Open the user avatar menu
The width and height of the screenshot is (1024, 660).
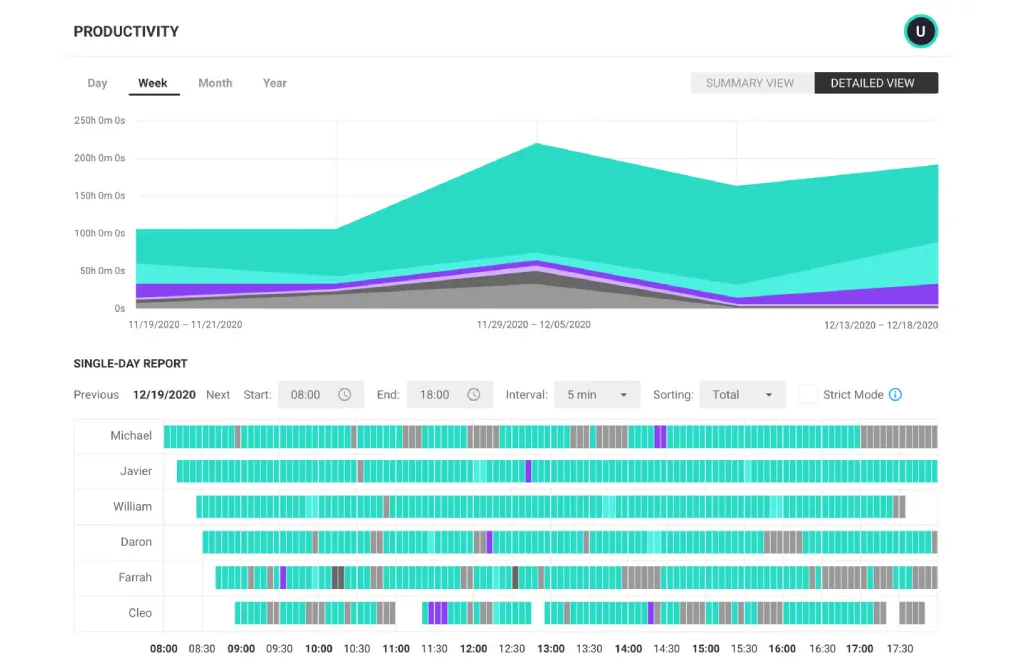tap(920, 32)
